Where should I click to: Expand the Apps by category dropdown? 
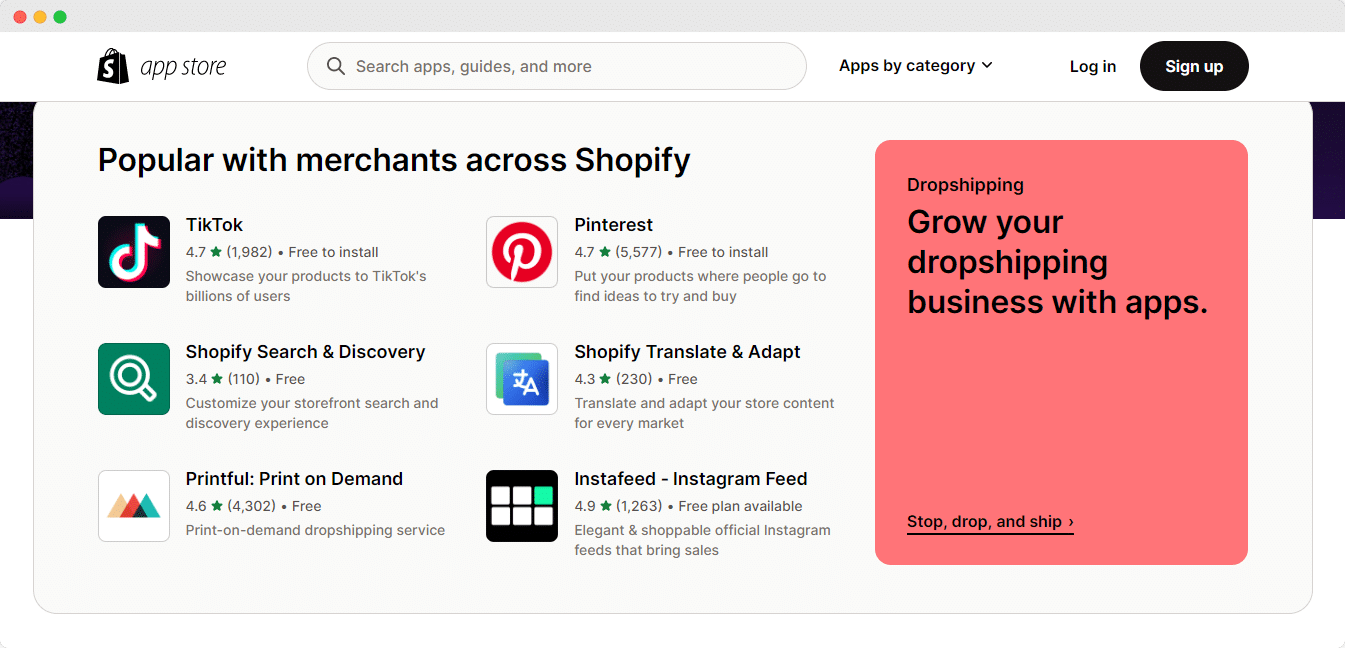pos(915,66)
